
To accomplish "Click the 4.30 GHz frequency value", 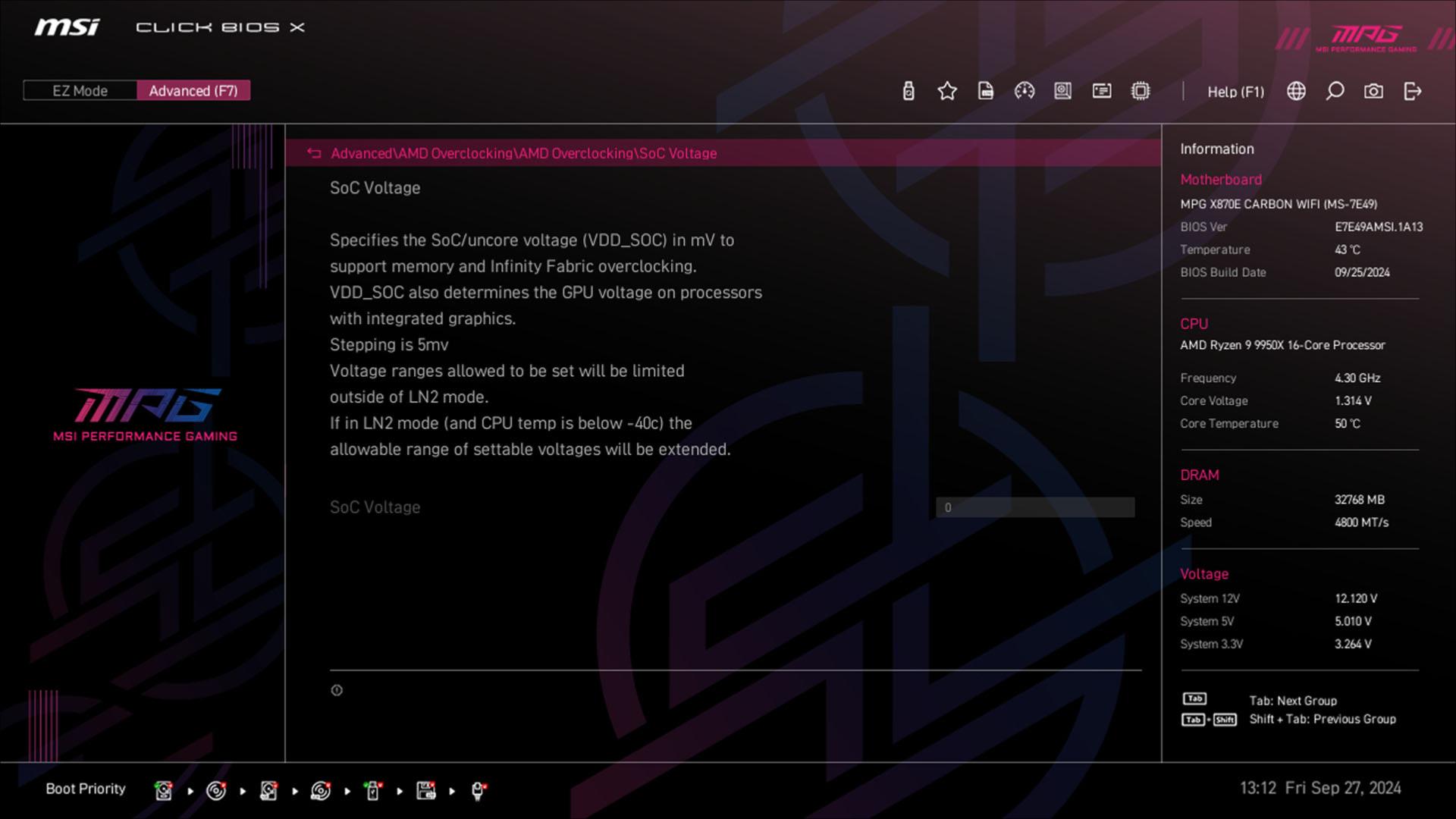I will 1357,378.
